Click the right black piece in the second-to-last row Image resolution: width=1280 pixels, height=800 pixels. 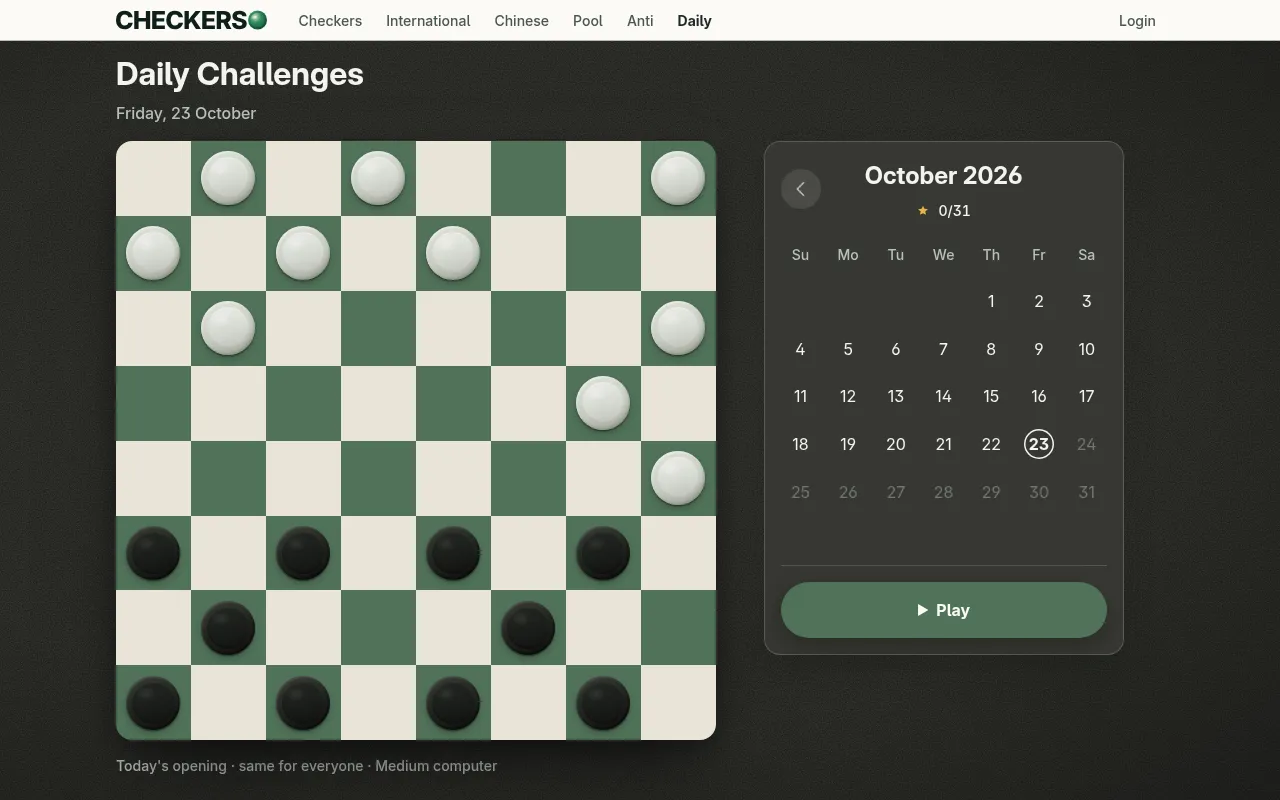[528, 628]
